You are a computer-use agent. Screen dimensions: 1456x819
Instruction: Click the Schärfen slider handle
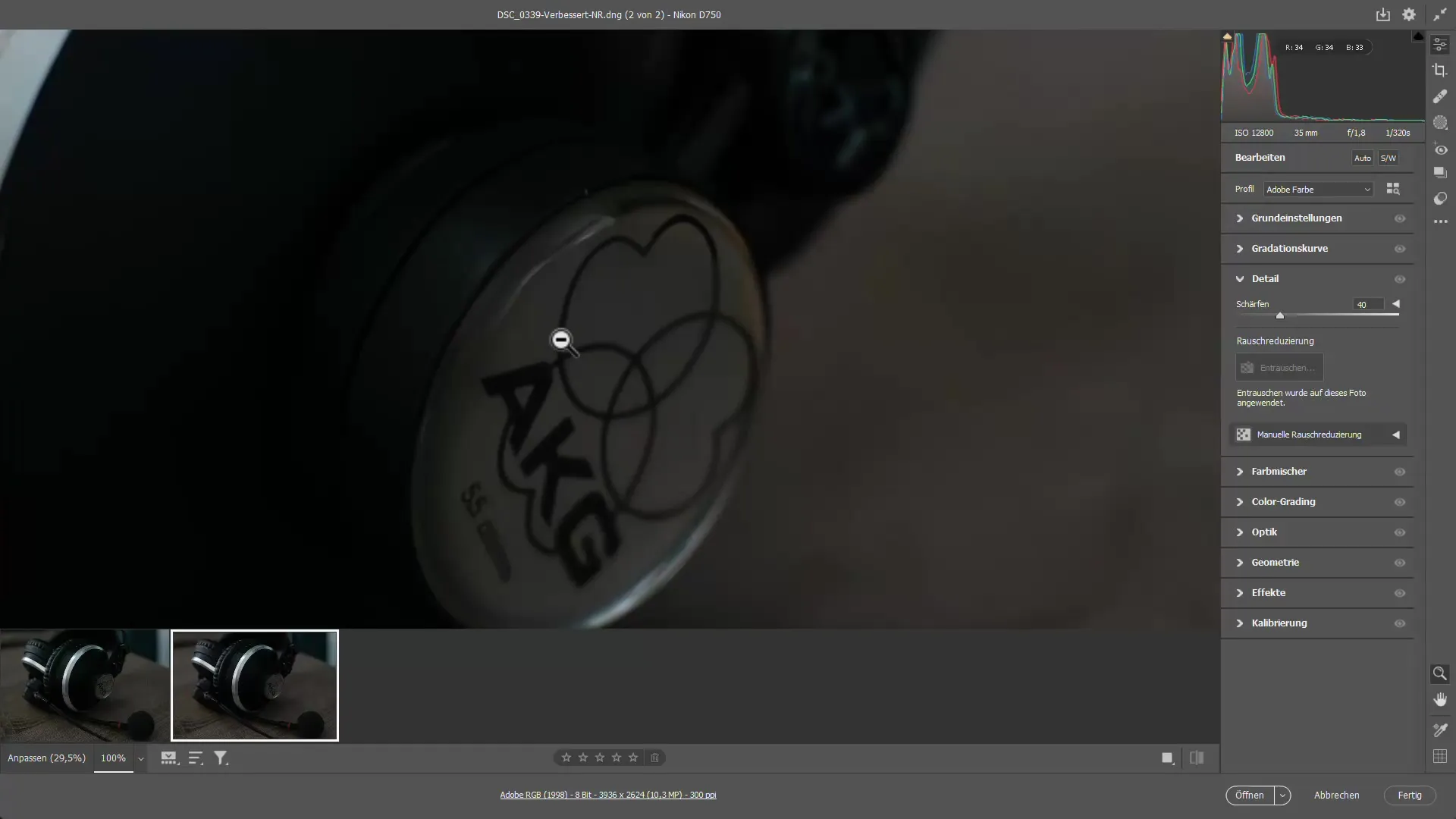point(1280,315)
